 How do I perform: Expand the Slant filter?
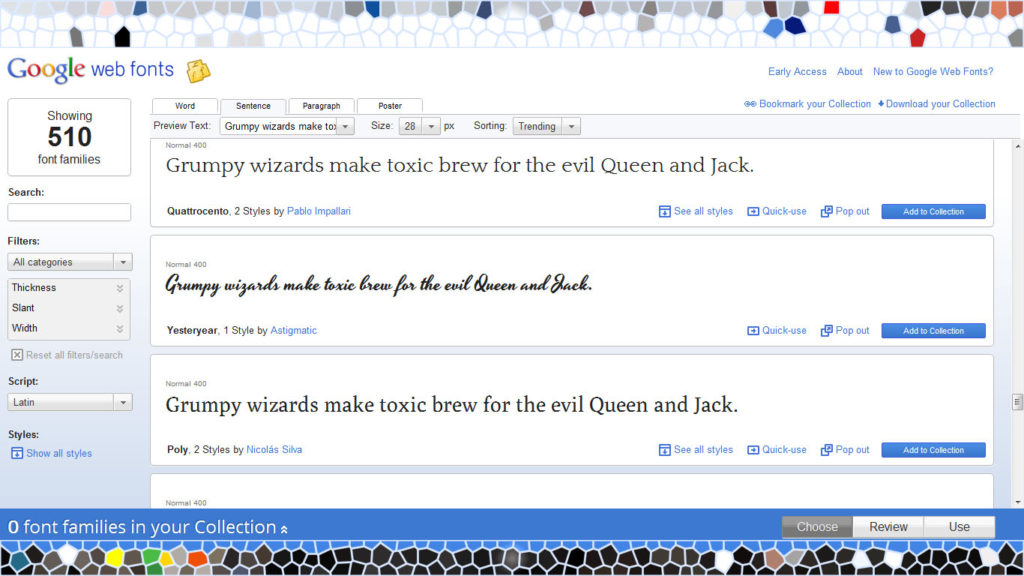point(120,308)
